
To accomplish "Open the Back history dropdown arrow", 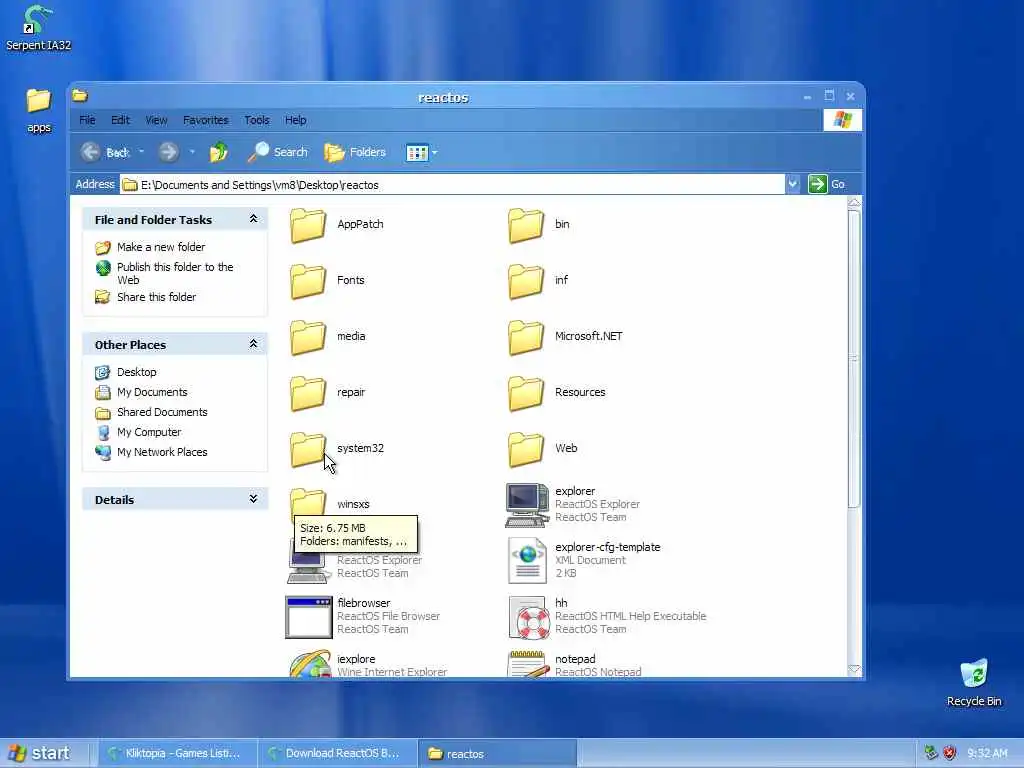I will tap(141, 152).
